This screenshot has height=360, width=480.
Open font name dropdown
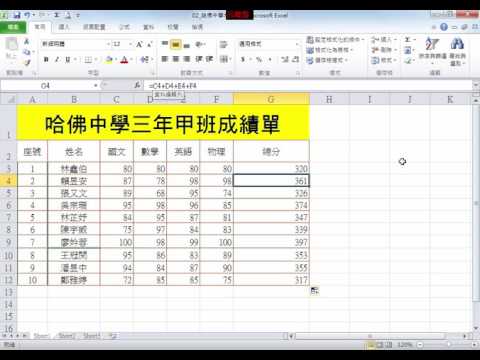pos(108,44)
